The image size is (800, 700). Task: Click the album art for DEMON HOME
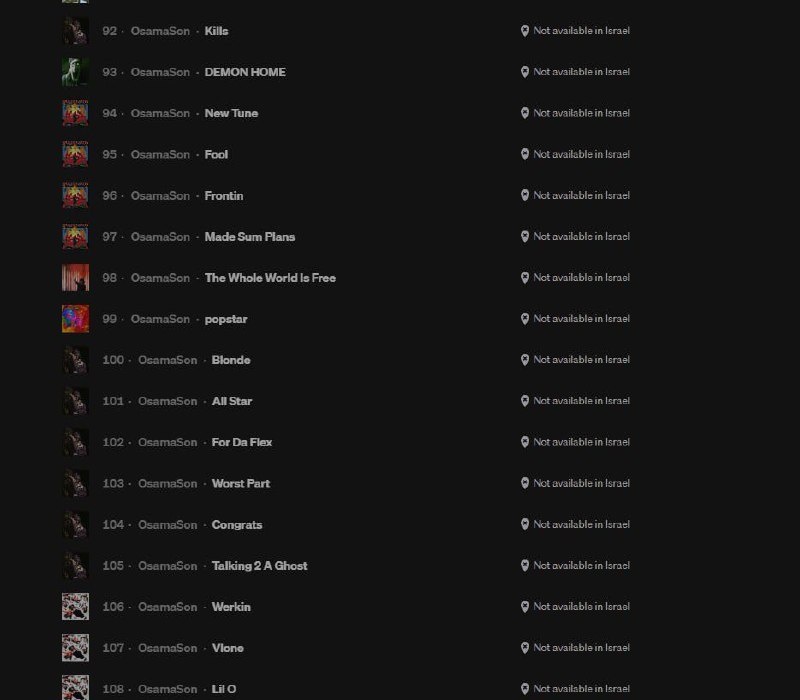75,72
